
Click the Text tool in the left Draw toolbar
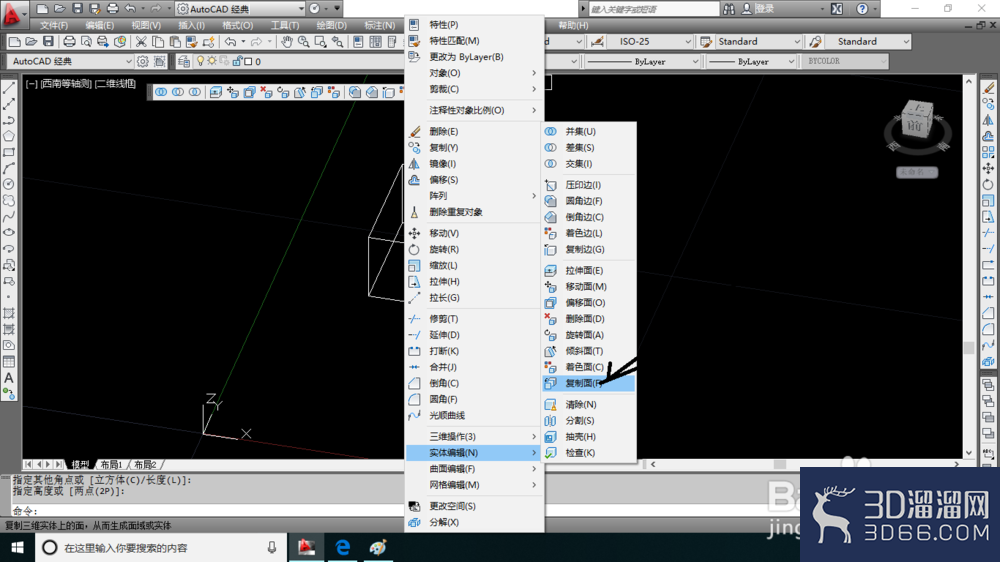9,378
